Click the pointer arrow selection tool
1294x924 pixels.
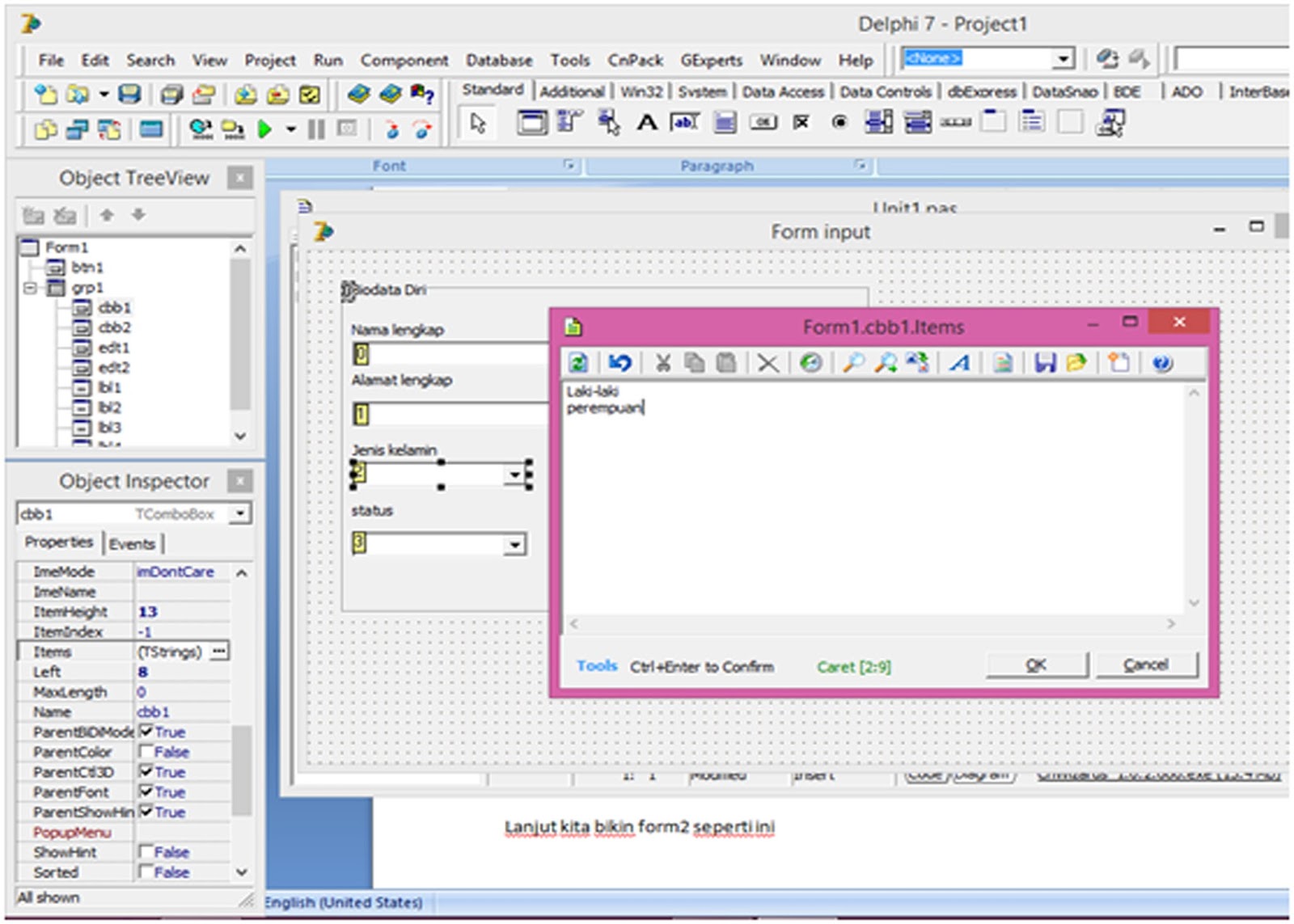pyautogui.click(x=478, y=124)
